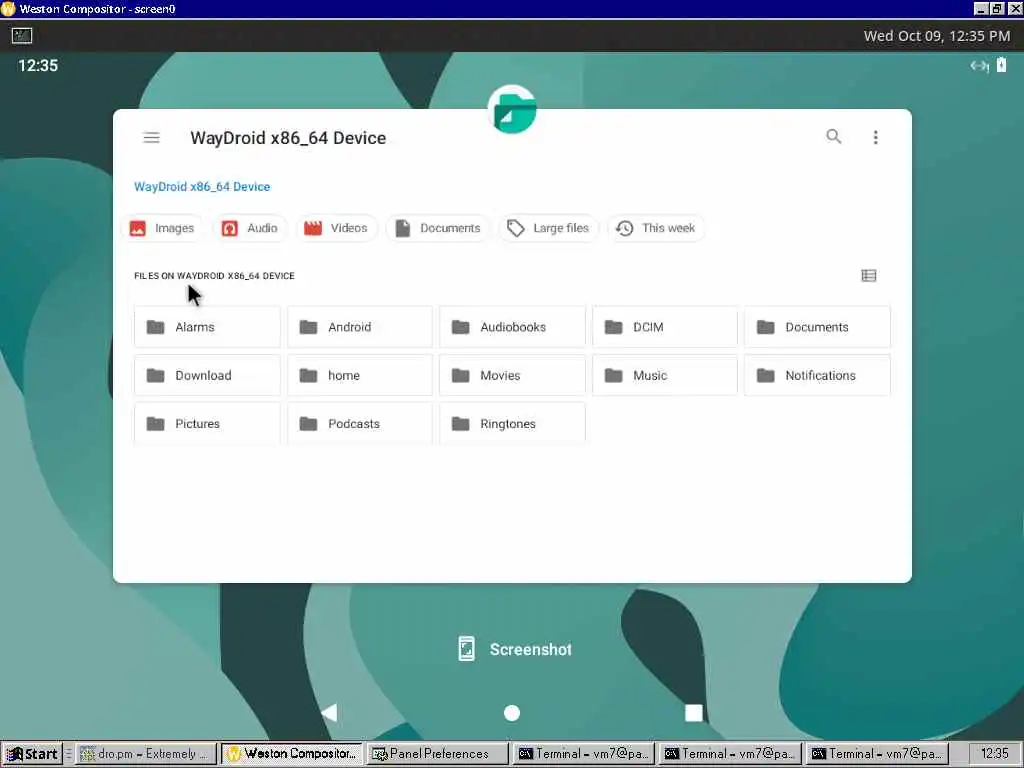Click the search magnifier icon
1024x768 pixels.
pyautogui.click(x=833, y=136)
